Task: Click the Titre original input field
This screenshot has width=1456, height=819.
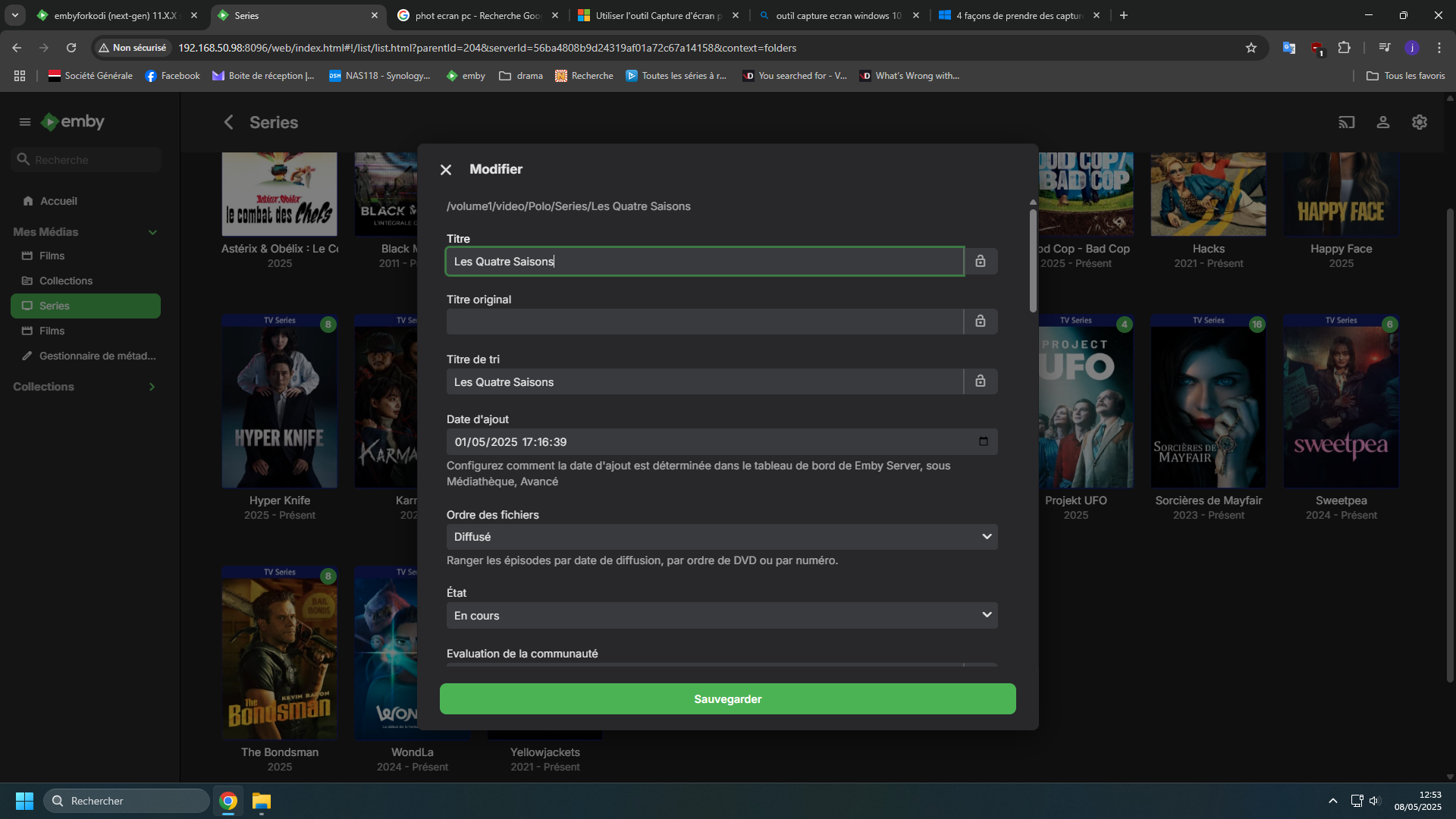Action: pos(704,322)
